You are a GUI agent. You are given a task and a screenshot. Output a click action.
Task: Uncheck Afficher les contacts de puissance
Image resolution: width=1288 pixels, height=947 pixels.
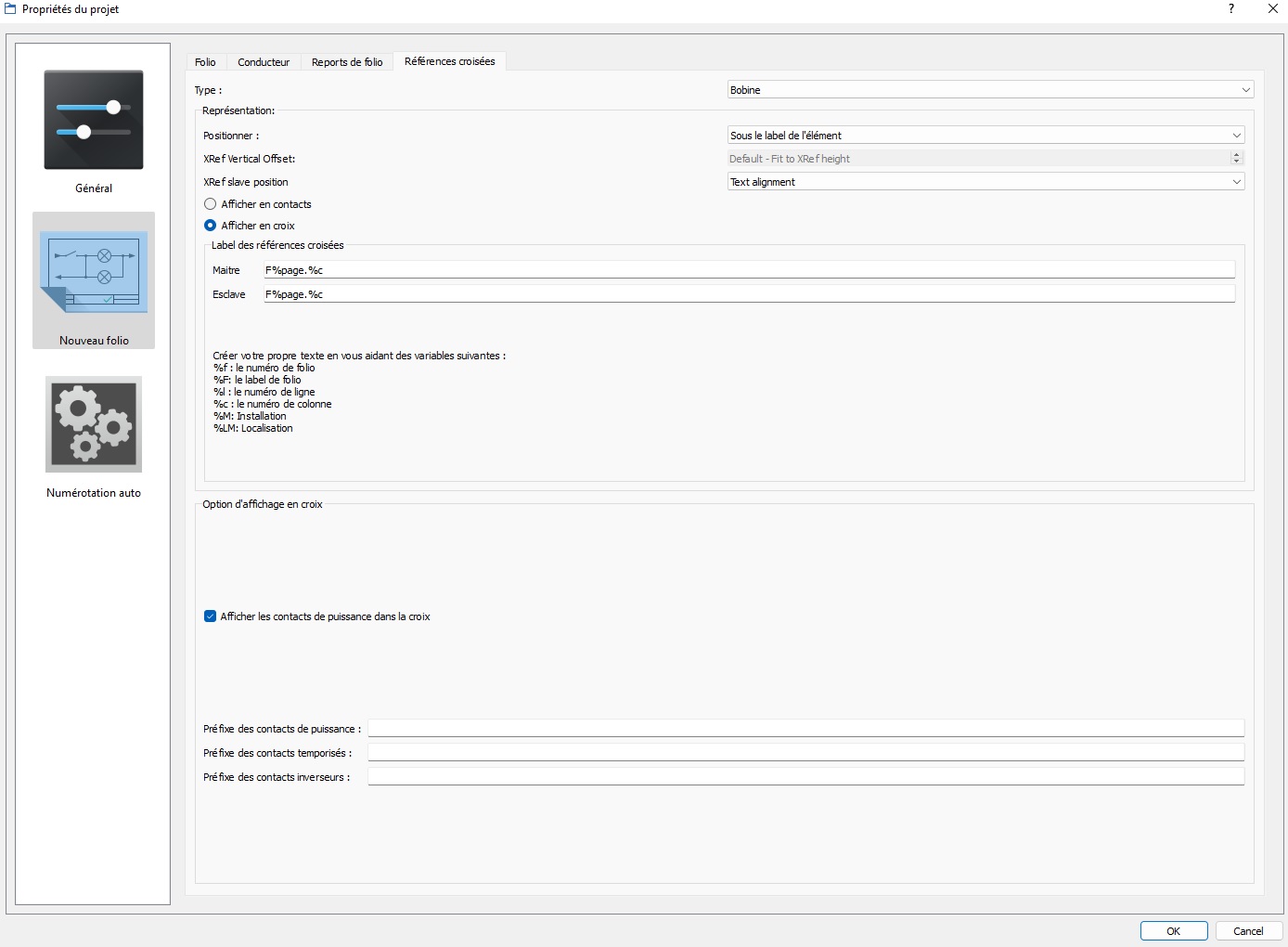[x=211, y=616]
